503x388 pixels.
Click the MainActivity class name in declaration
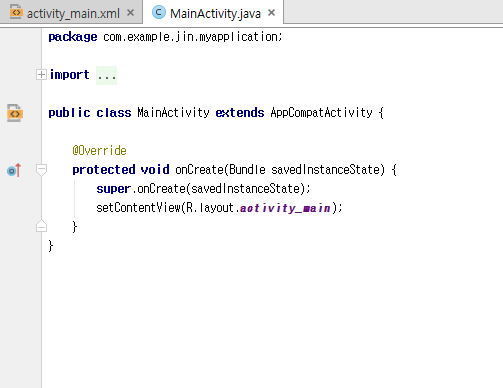coord(173,113)
